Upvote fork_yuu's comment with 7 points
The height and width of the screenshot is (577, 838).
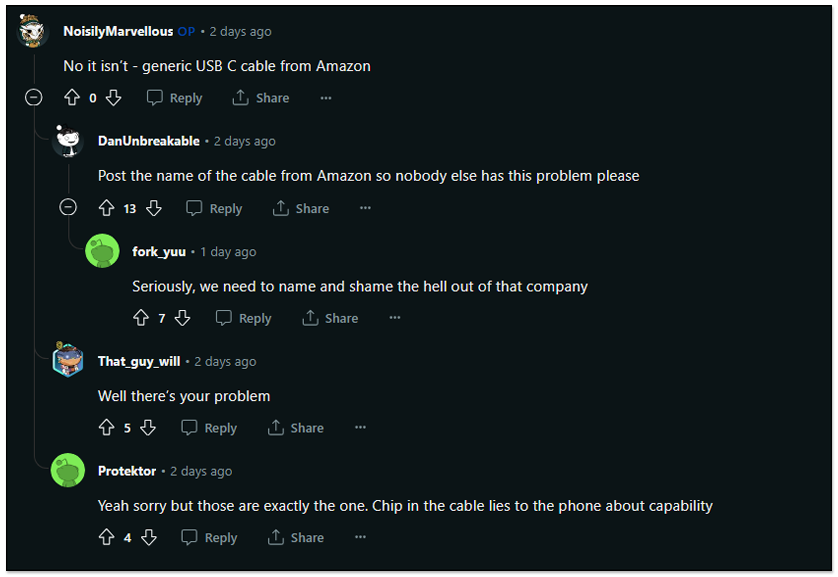[141, 318]
